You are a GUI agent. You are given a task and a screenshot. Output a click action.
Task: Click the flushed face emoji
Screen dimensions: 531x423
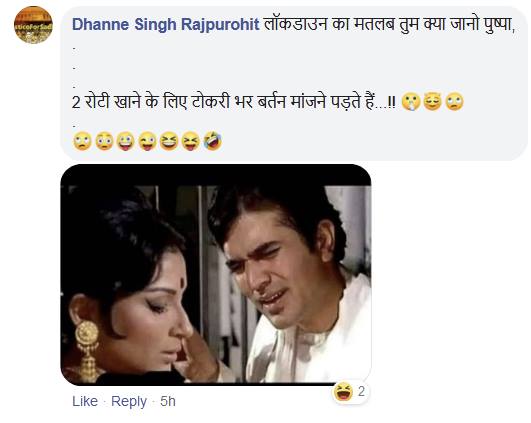tap(104, 141)
